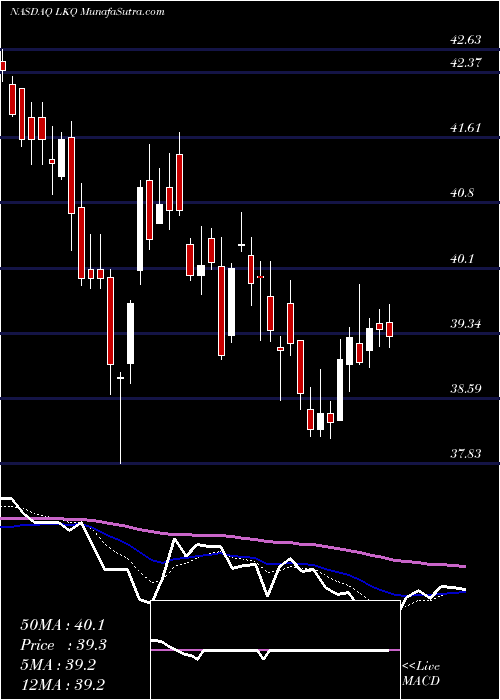Click the 37.83 price level label
Image resolution: width=500 pixels, height=700 pixels.
coord(466,454)
